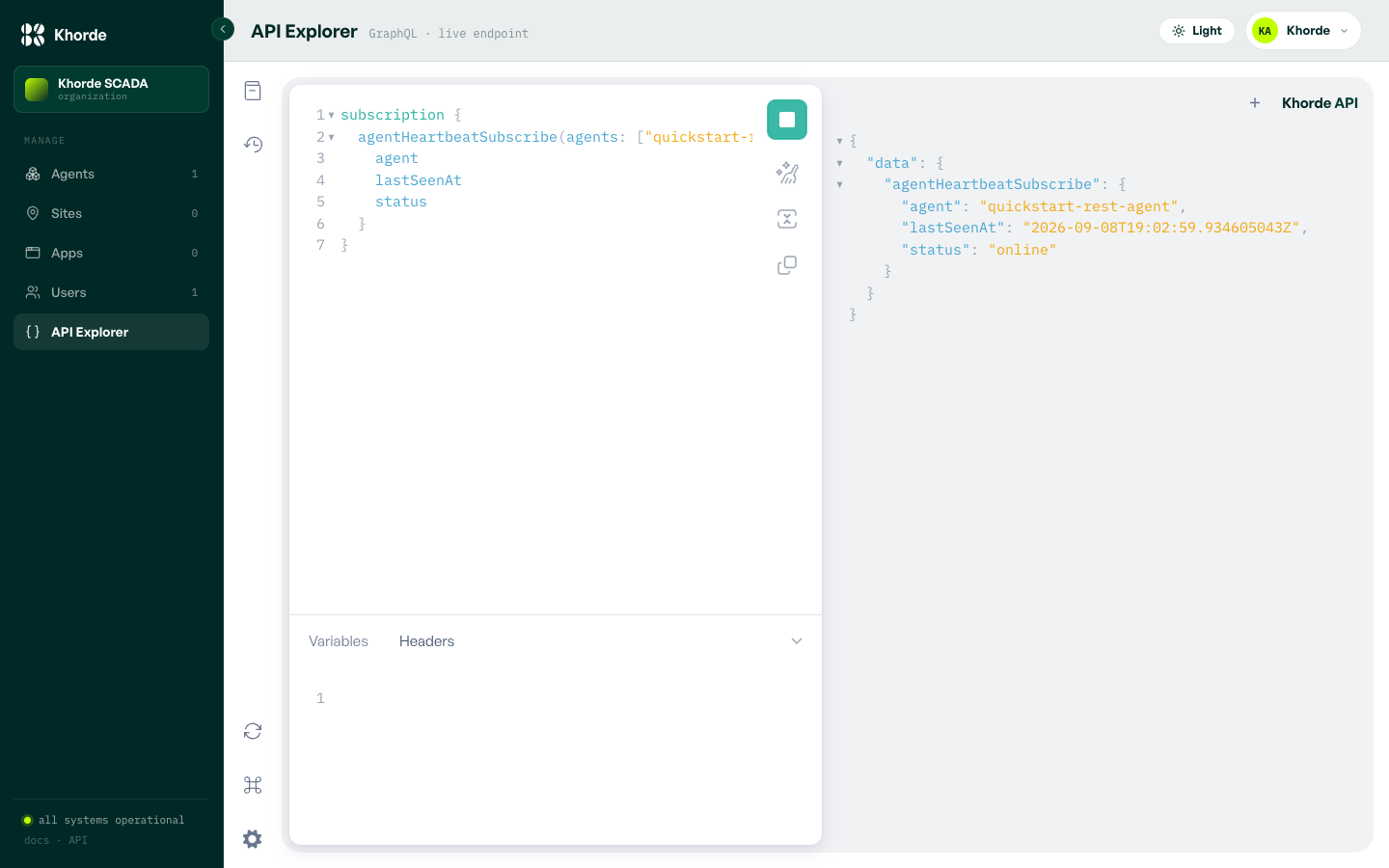
Task: Show the query History panel
Action: 253,145
